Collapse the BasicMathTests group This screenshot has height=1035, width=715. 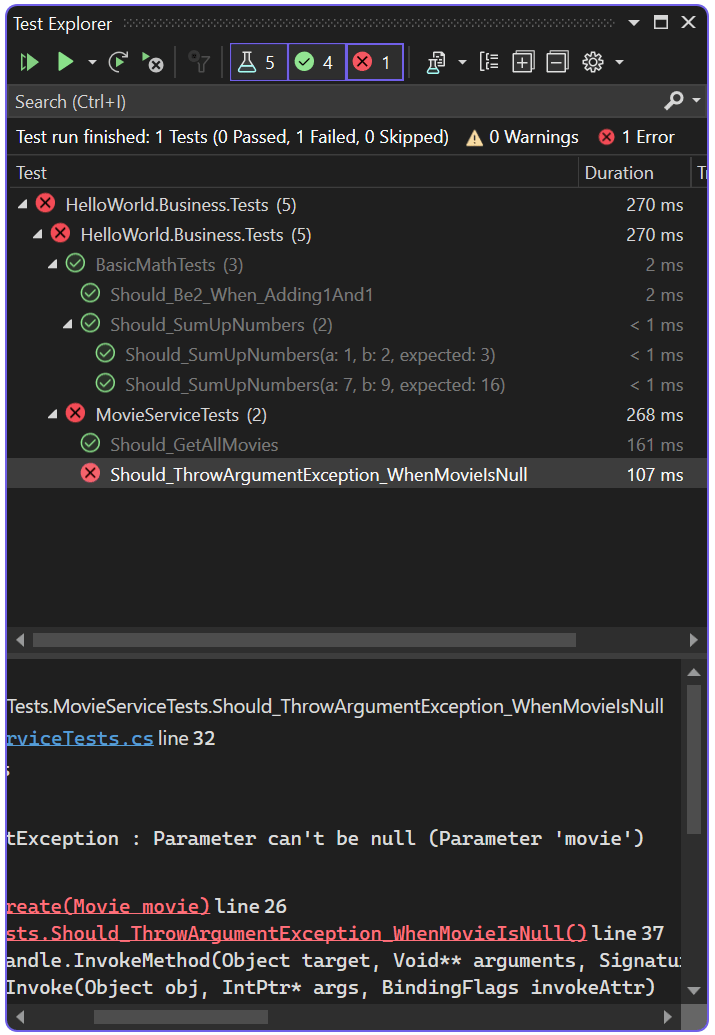coord(52,263)
